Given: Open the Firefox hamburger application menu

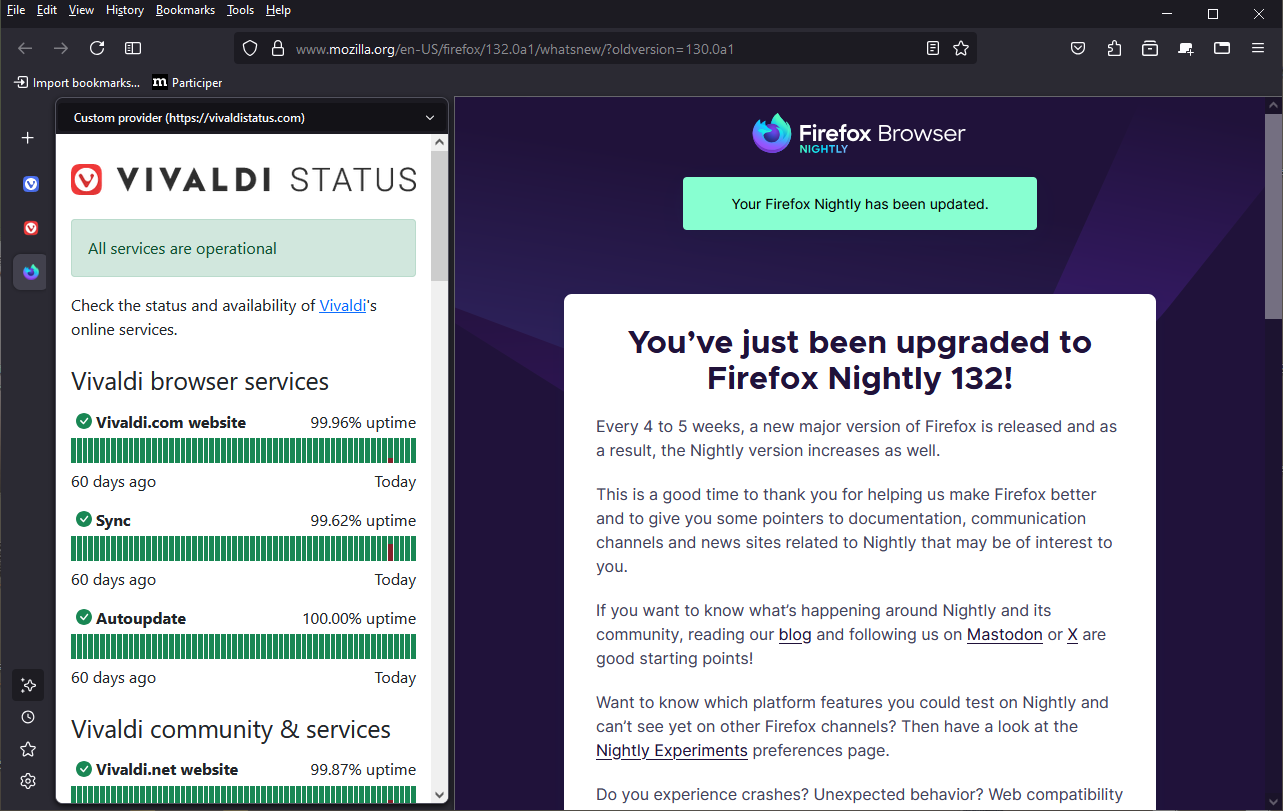Looking at the screenshot, I should click(1258, 48).
